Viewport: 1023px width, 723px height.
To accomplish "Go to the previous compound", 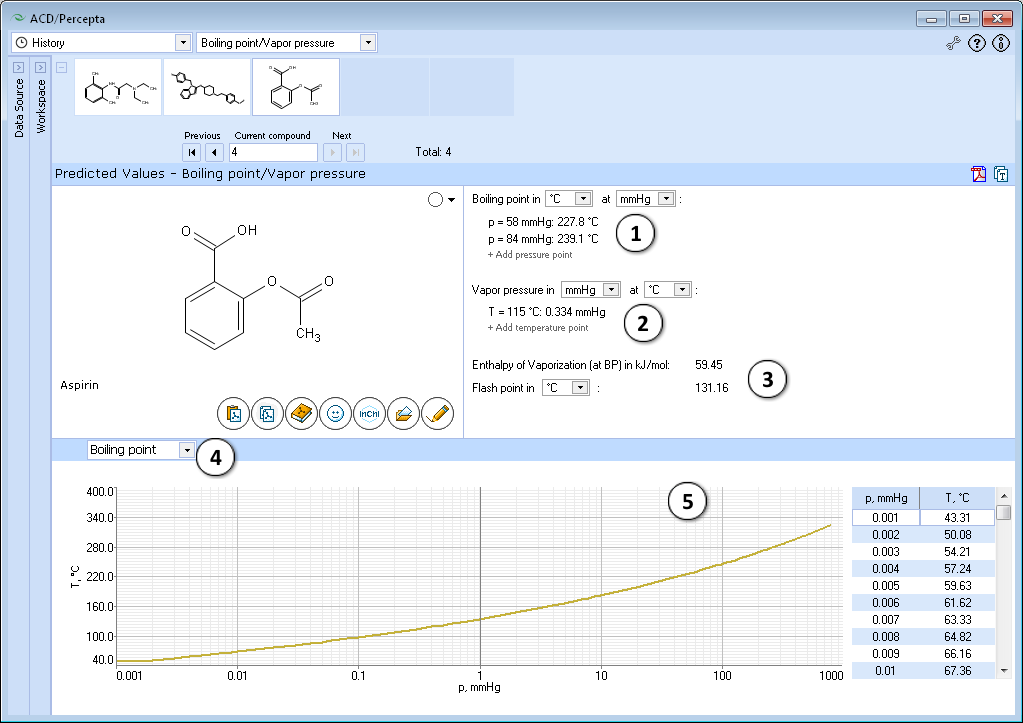I will click(x=214, y=153).
